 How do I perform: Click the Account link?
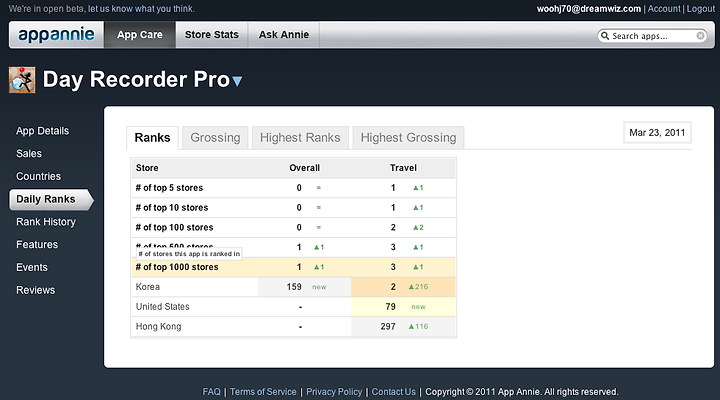tap(664, 9)
